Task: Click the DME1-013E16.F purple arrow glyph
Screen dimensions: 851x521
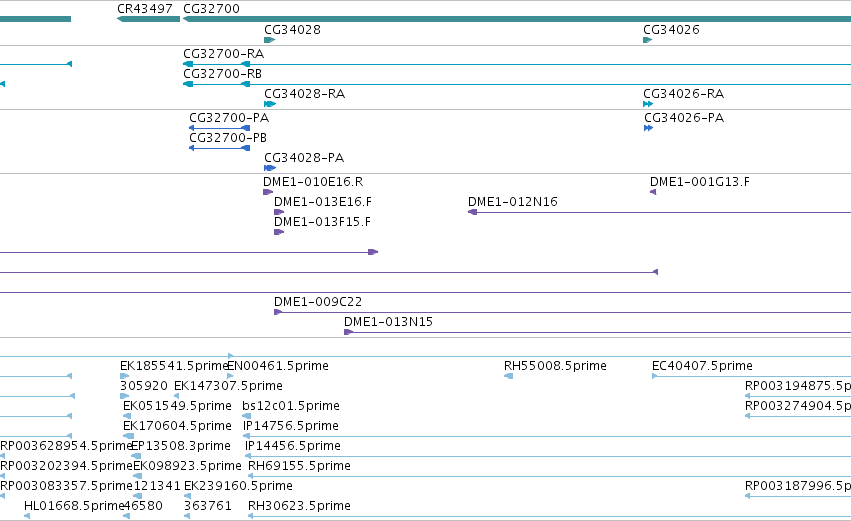Action: pos(279,212)
